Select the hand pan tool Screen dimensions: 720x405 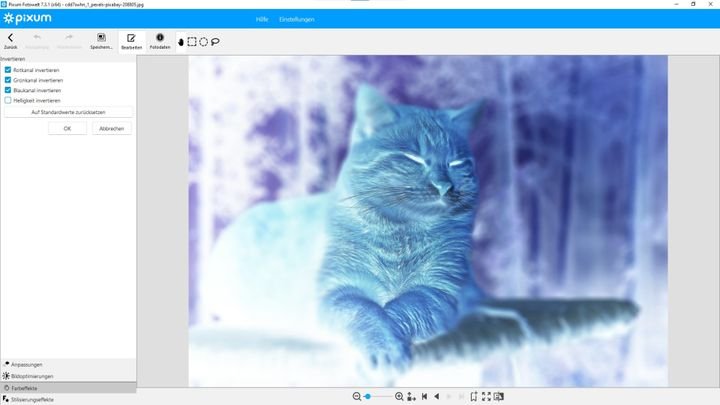(181, 42)
